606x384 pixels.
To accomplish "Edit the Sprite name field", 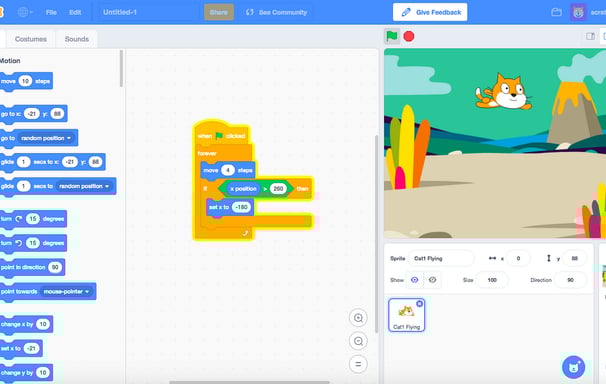I will [441, 258].
